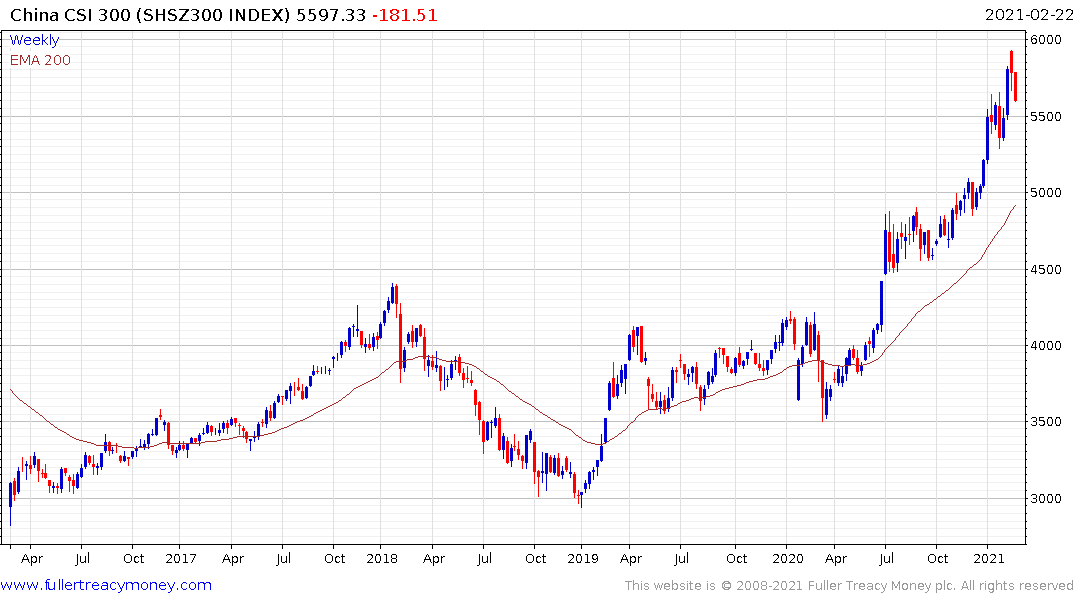Click the chart title 'China CSI 300 (SHSZ300 INDEX)'
Viewport: 1075px width, 600px height.
tap(150, 15)
